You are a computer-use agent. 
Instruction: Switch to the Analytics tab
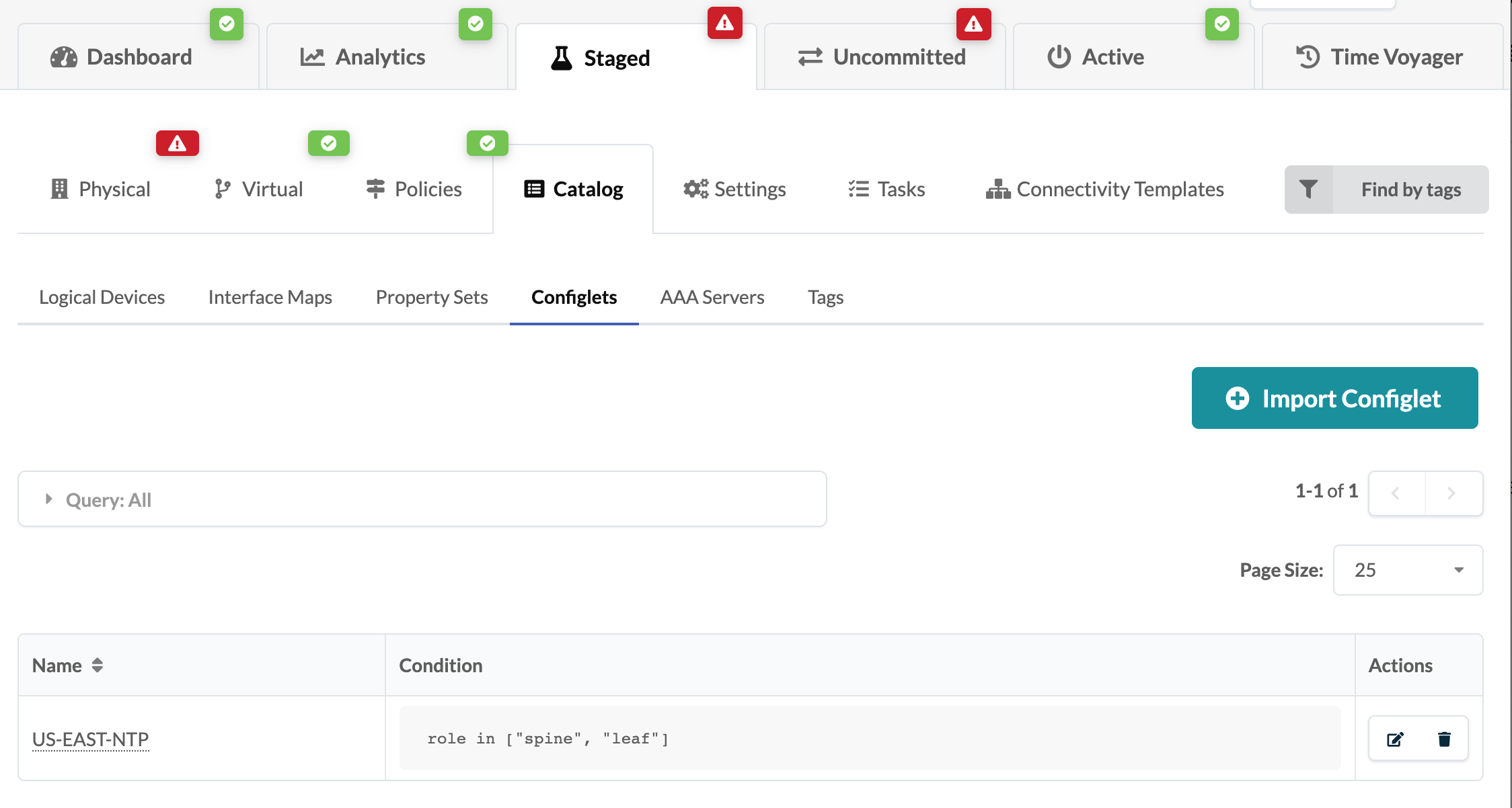[x=387, y=57]
